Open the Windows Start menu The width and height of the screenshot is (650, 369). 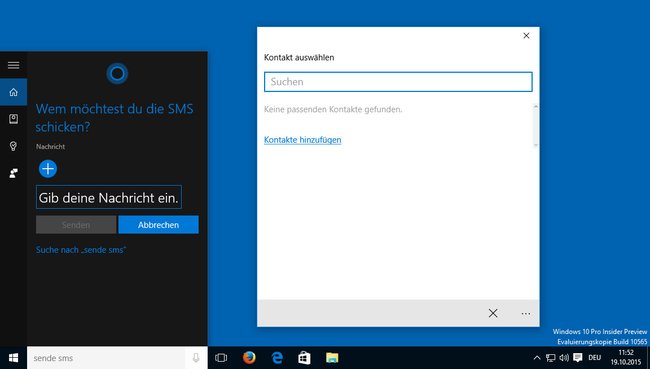pyautogui.click(x=13, y=357)
